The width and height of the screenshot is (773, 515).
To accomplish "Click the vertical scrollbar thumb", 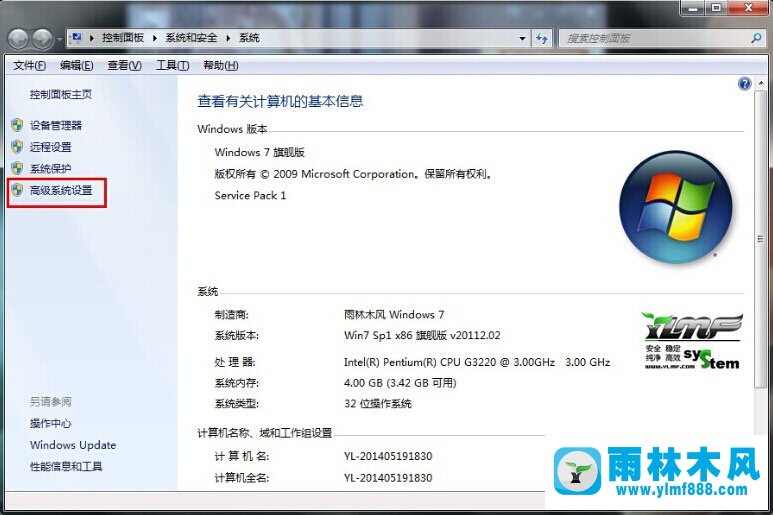I will click(x=761, y=239).
